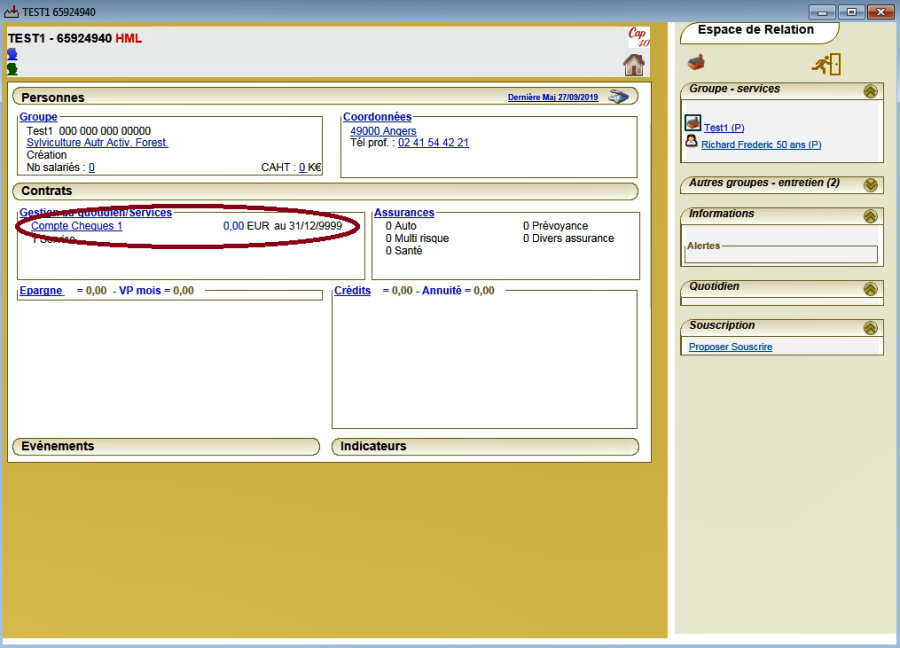Expand the Autres groupes - entretien panel
Viewport: 900px width, 648px height.
pos(870,185)
